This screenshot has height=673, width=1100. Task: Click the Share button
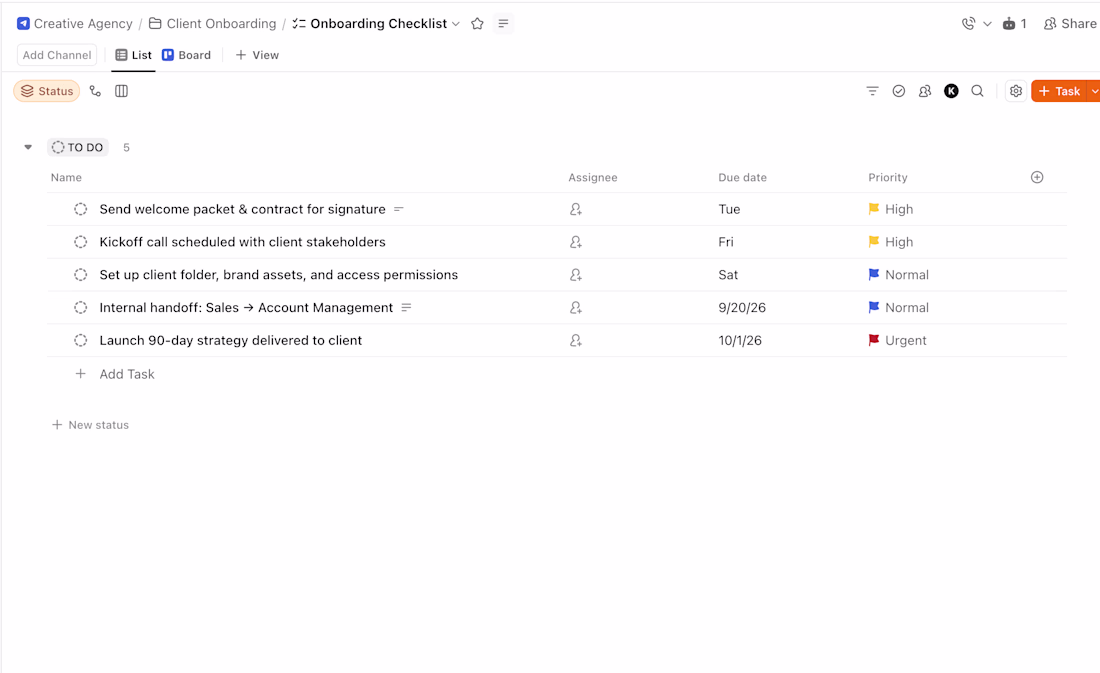[1071, 24]
